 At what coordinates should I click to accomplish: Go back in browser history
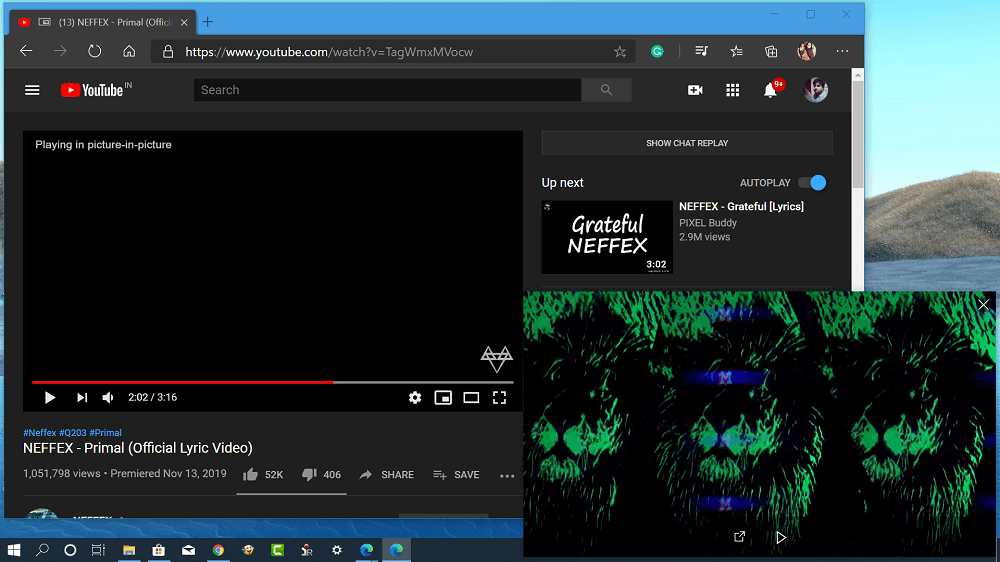26,51
